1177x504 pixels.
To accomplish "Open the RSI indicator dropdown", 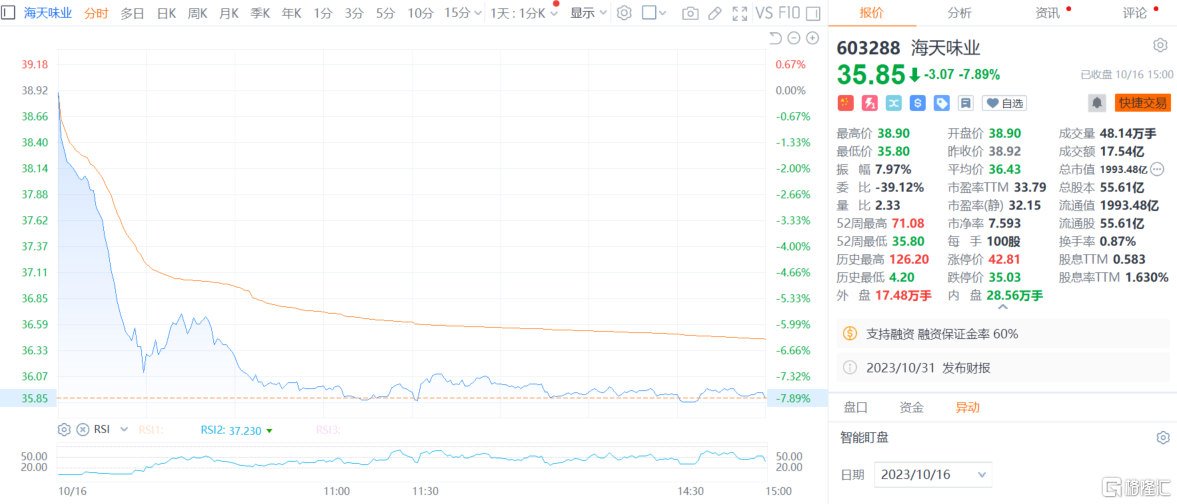I will [x=124, y=429].
